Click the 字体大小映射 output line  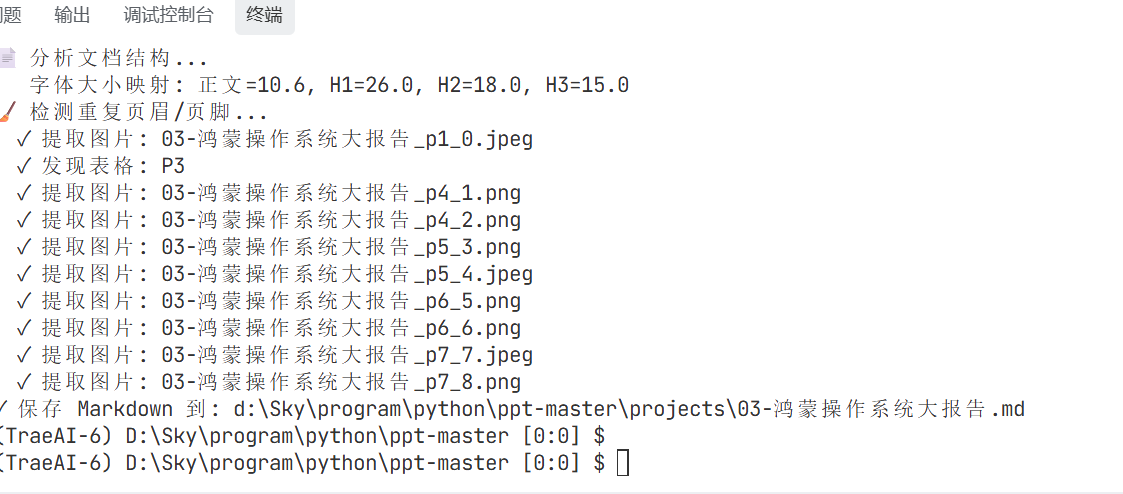(x=329, y=85)
